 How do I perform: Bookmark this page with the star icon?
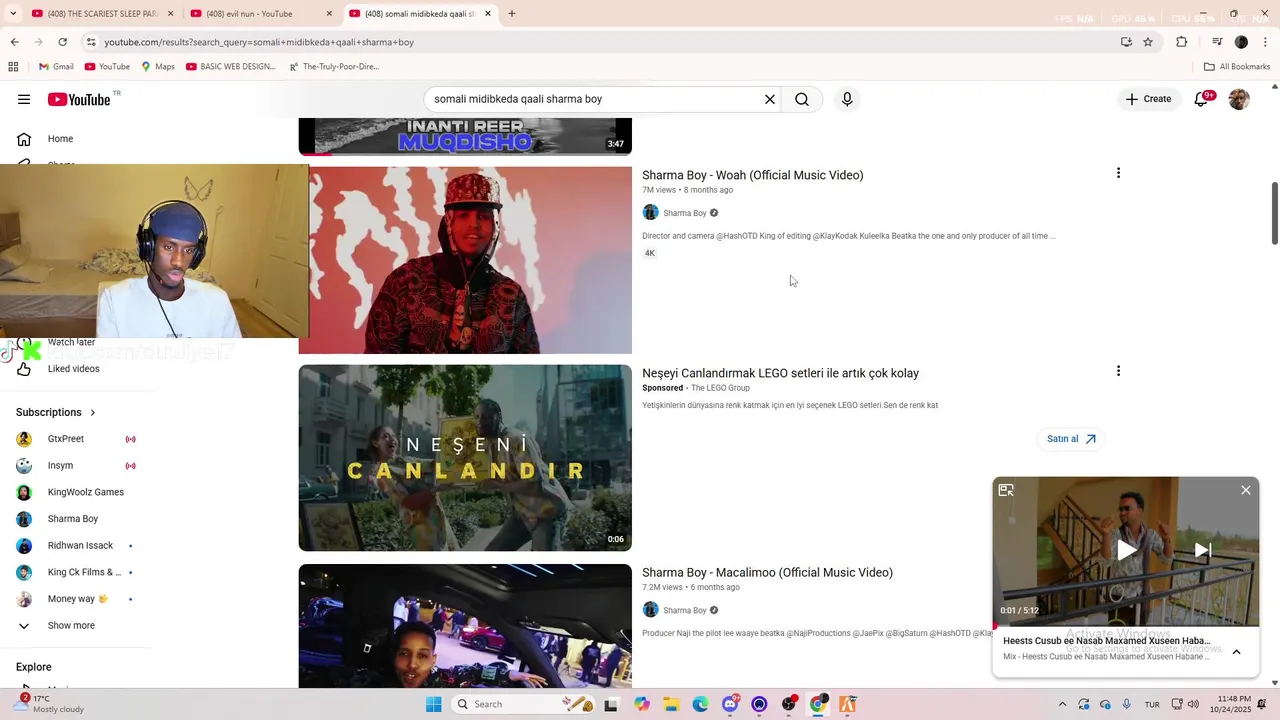(1148, 42)
